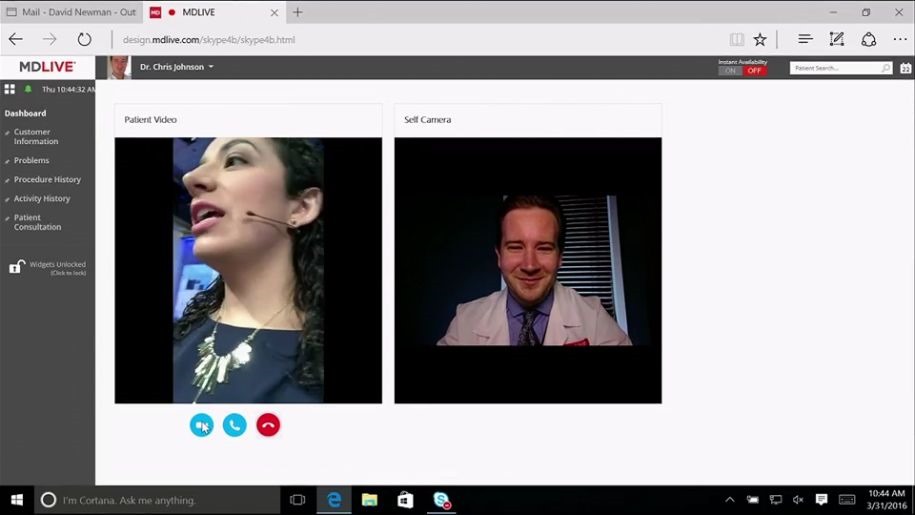Click the green notification bell icon
The image size is (915, 515).
pyautogui.click(x=28, y=89)
